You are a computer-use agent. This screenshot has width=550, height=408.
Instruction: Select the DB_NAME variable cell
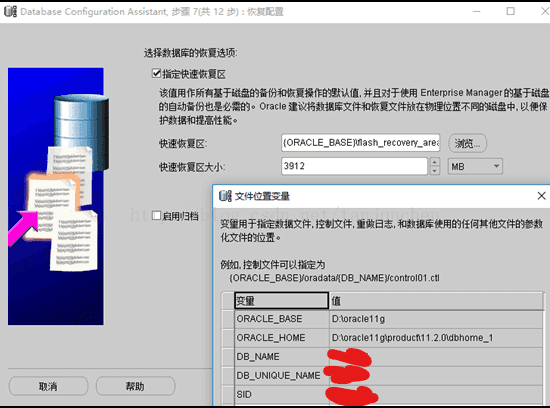tap(282, 357)
